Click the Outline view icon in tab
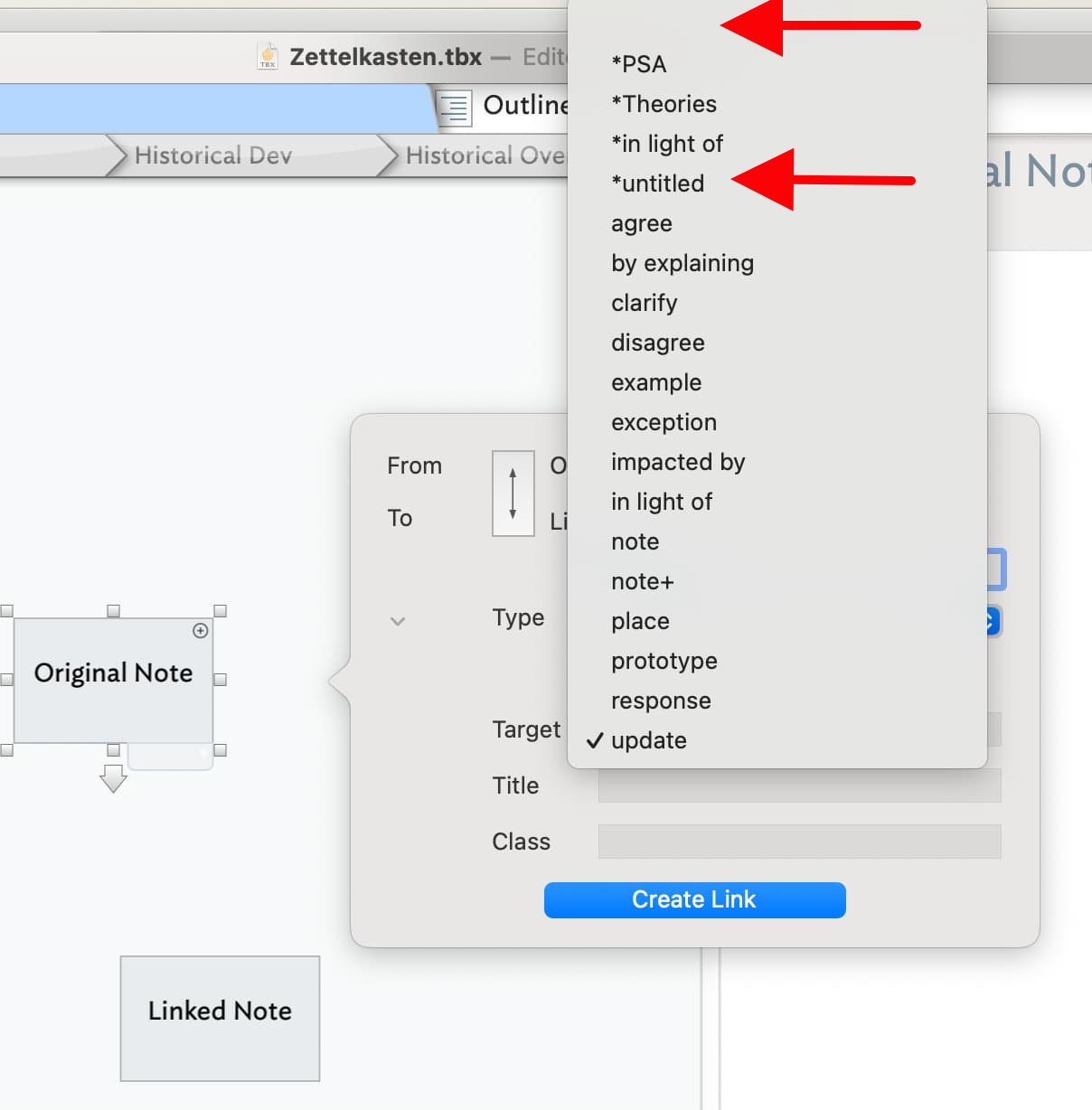 coord(455,108)
